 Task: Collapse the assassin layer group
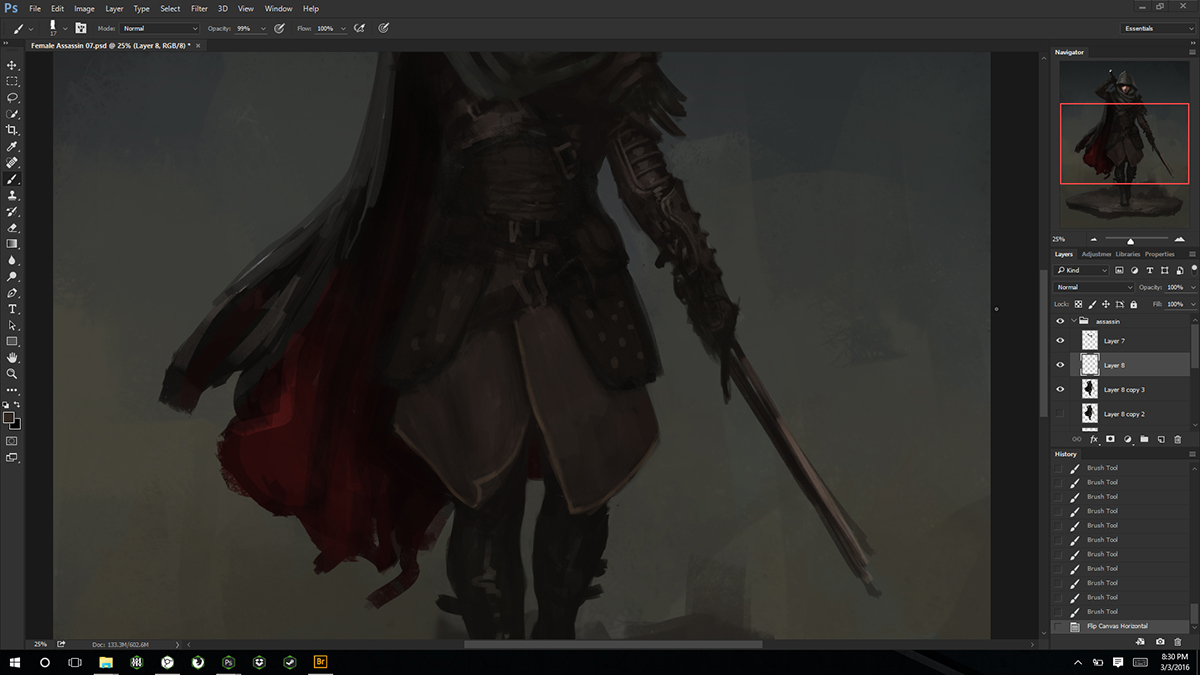1073,322
